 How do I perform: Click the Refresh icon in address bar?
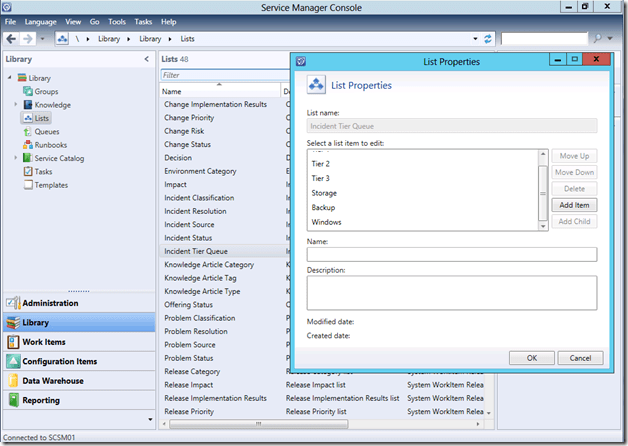click(x=488, y=39)
